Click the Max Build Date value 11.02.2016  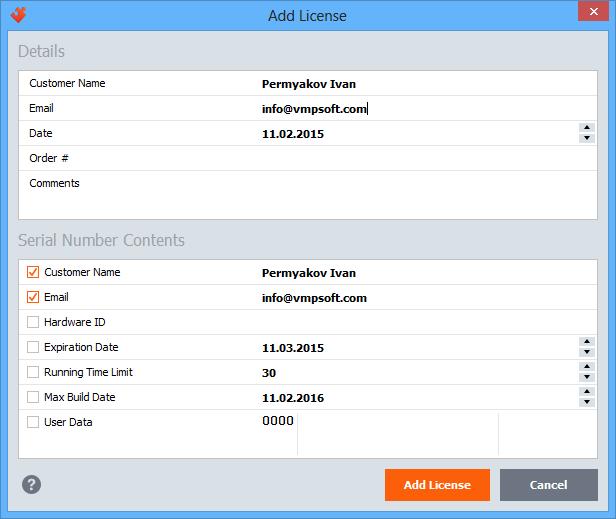tap(293, 398)
